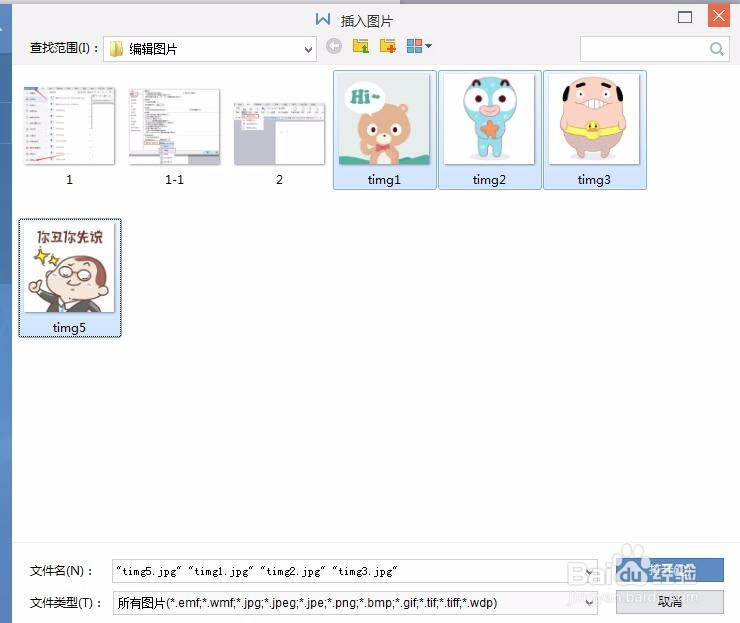This screenshot has width=740, height=623.
Task: Close the 插入图片 dialog
Action: coord(719,16)
